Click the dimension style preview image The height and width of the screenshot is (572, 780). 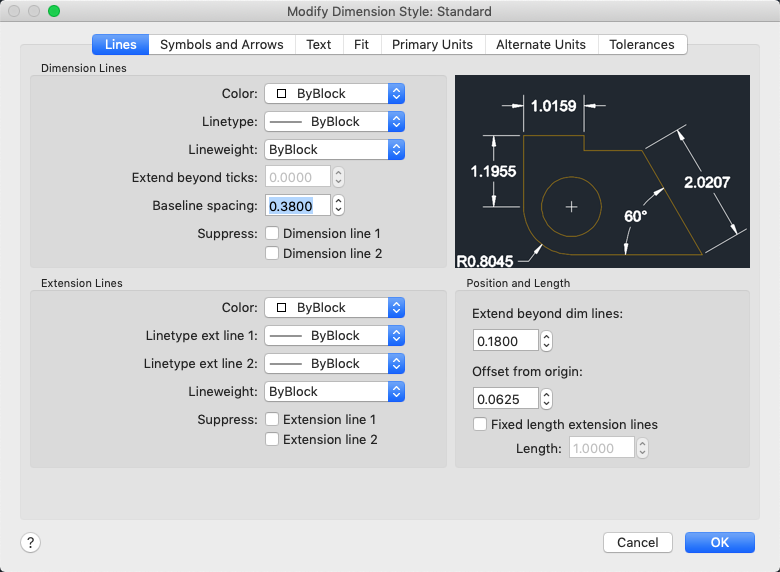pyautogui.click(x=602, y=172)
